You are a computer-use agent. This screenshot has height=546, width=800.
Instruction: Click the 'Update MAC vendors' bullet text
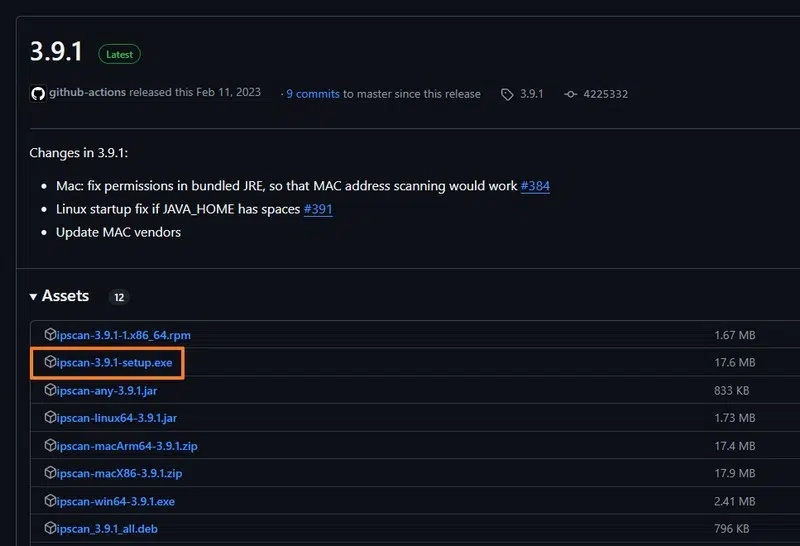pos(118,233)
